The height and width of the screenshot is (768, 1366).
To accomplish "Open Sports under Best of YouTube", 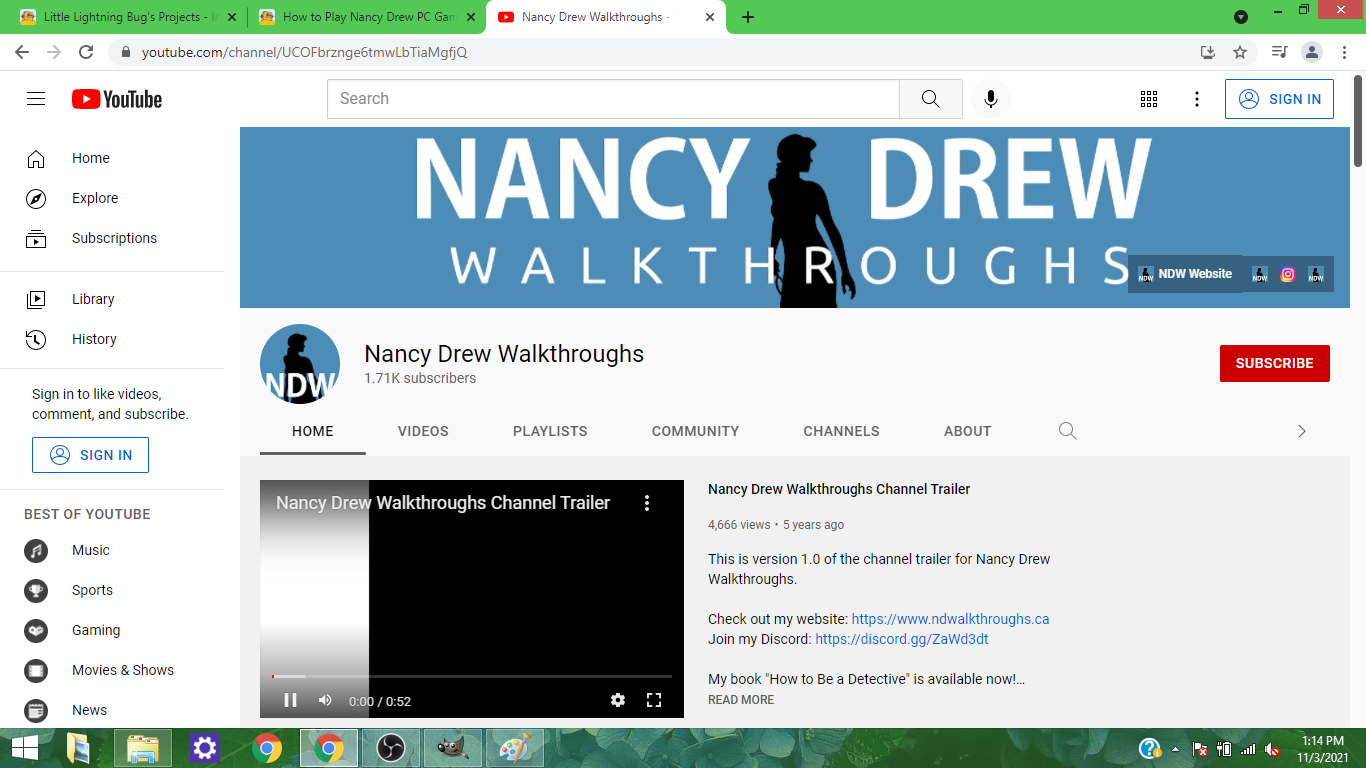I will pyautogui.click(x=112, y=590).
